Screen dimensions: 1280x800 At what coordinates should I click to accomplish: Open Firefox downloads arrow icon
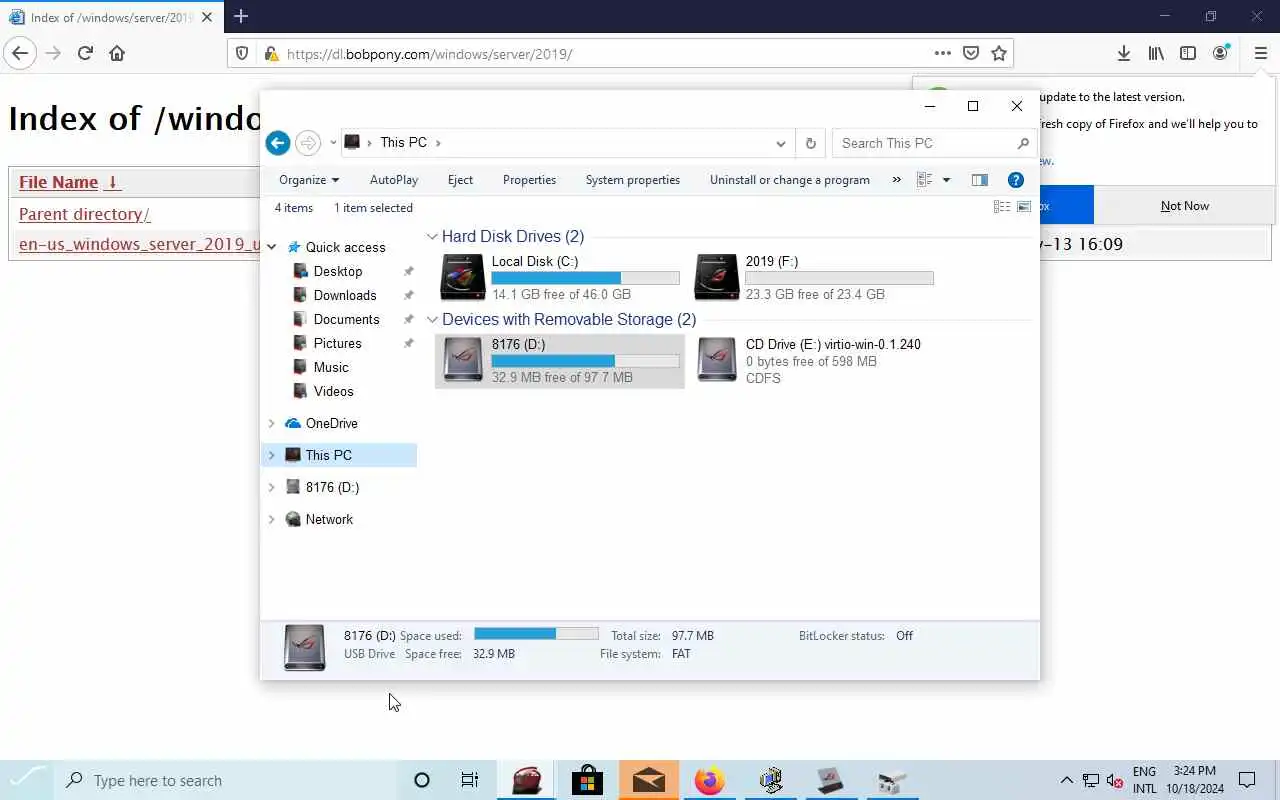1124,54
